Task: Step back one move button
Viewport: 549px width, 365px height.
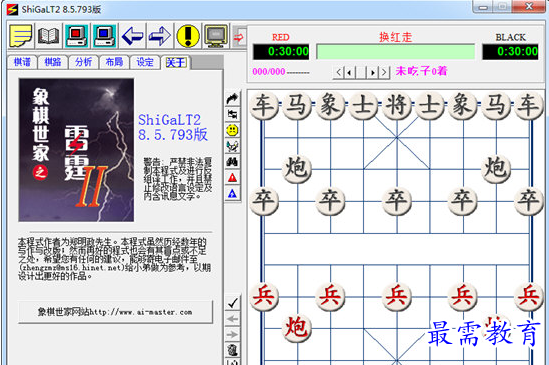Action: click(349, 73)
